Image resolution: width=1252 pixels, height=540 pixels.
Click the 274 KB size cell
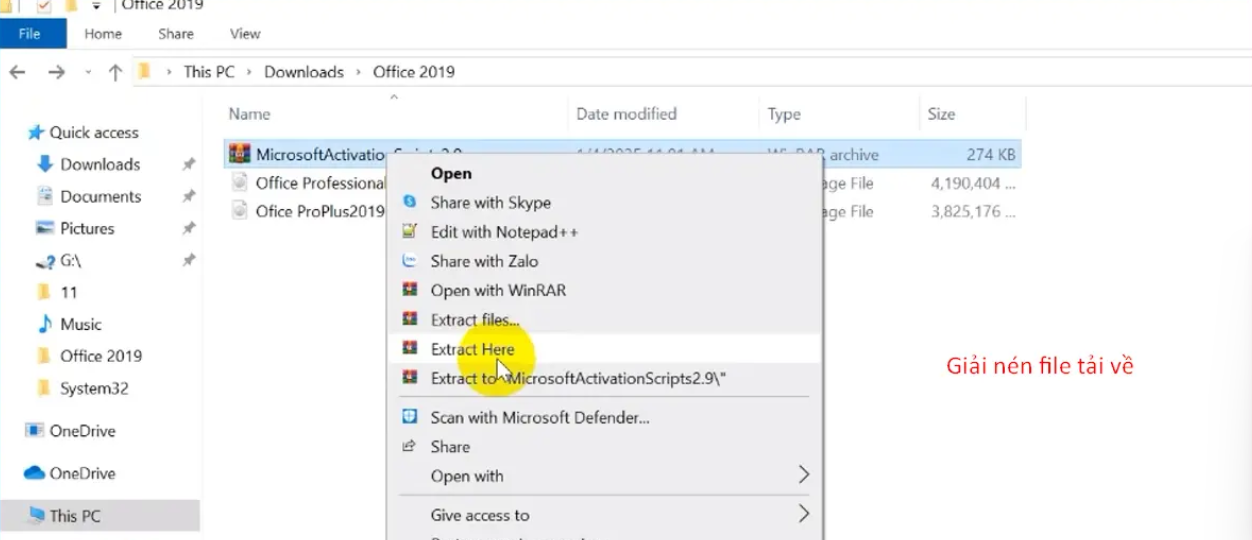pos(991,154)
